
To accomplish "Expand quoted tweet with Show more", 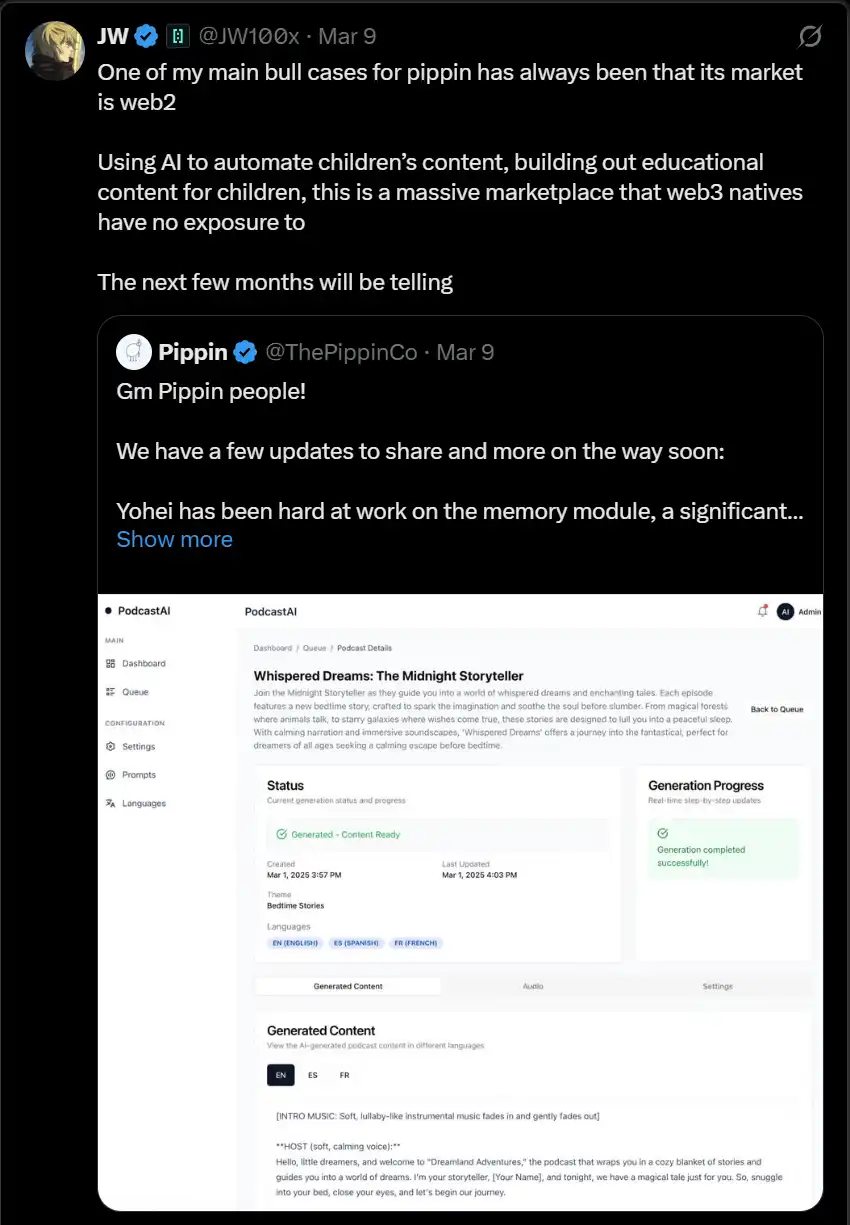I will (174, 539).
